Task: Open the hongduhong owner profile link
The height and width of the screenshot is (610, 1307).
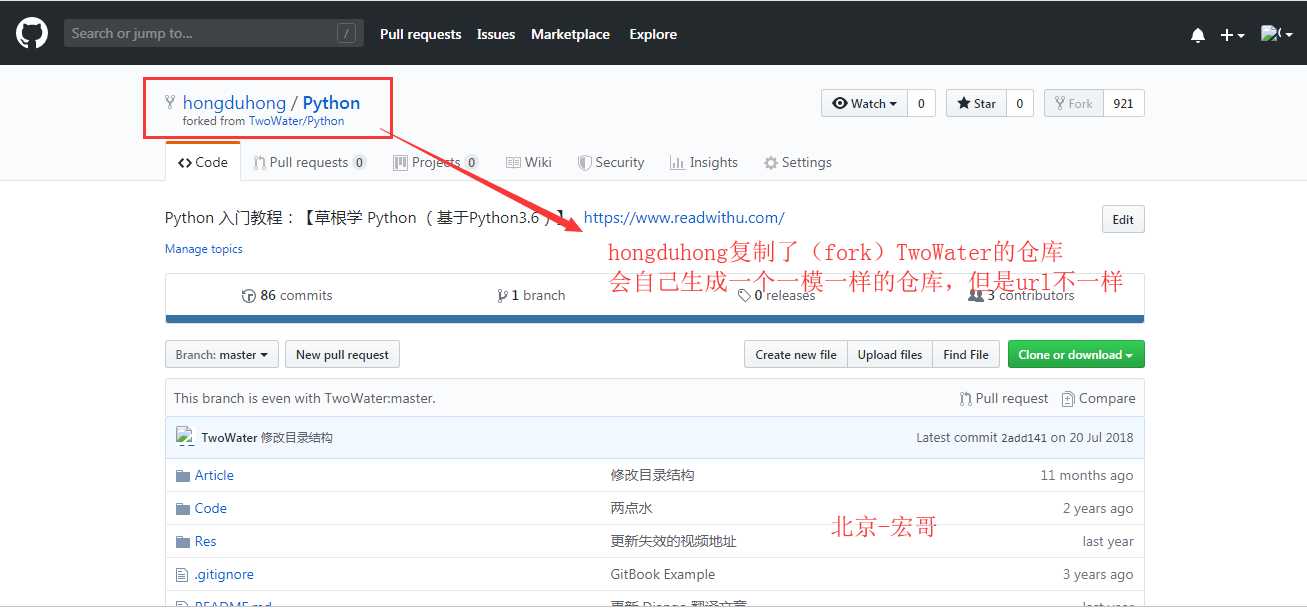Action: [x=234, y=103]
